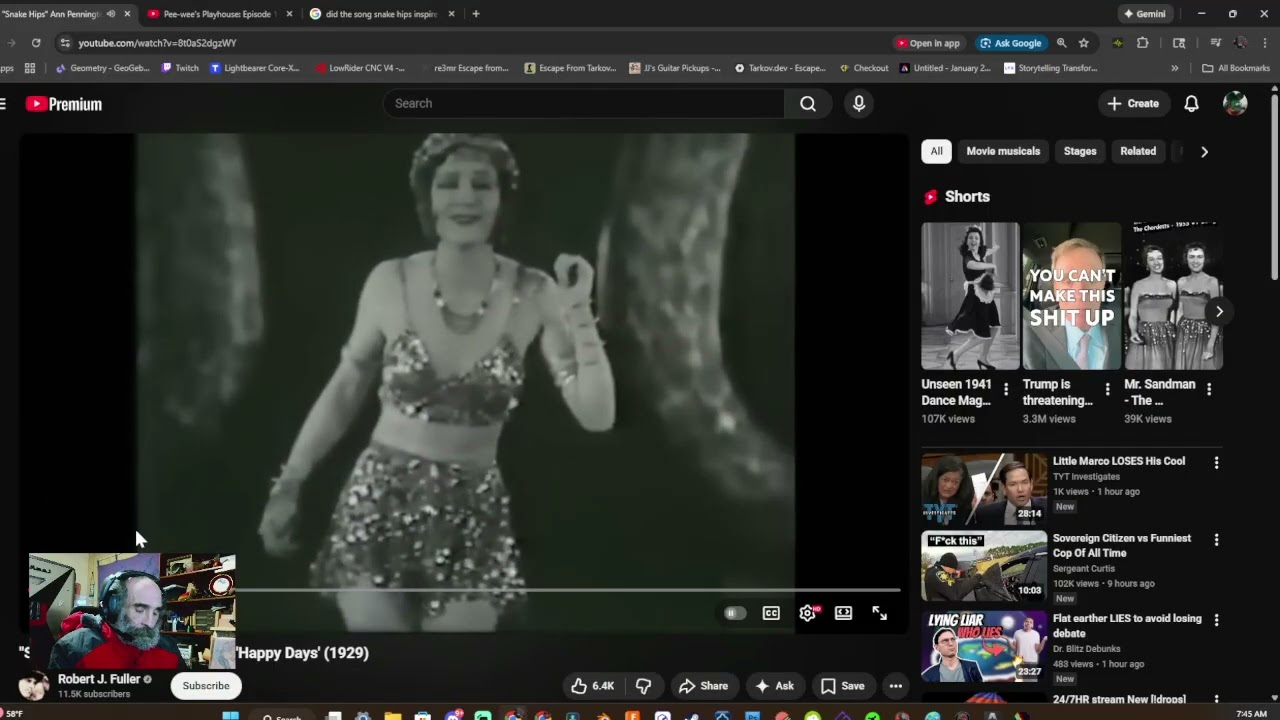Open a new browser tab
Image resolution: width=1280 pixels, height=720 pixels.
pyautogui.click(x=476, y=14)
